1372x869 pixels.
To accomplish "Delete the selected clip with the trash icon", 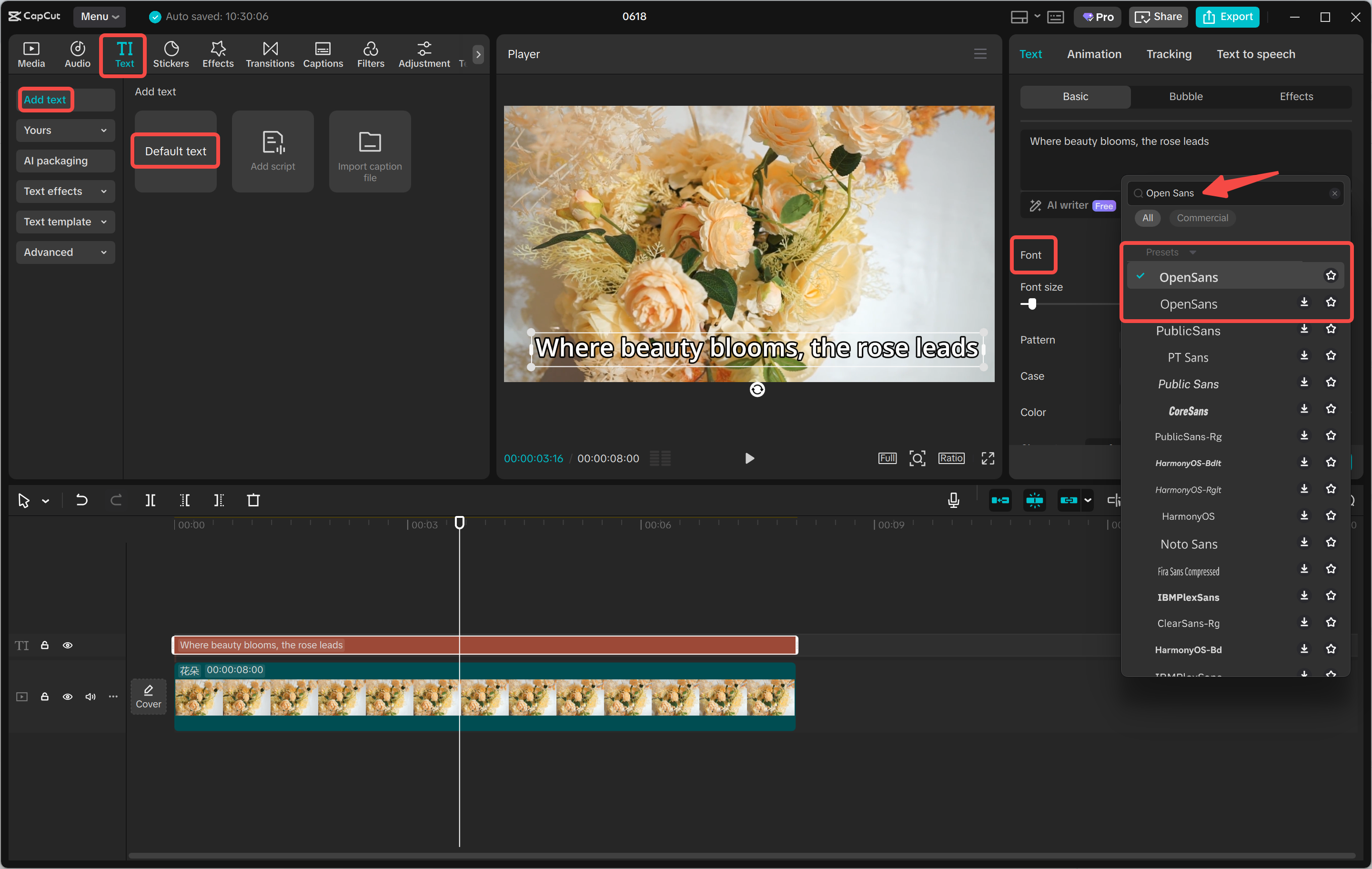I will pos(253,500).
